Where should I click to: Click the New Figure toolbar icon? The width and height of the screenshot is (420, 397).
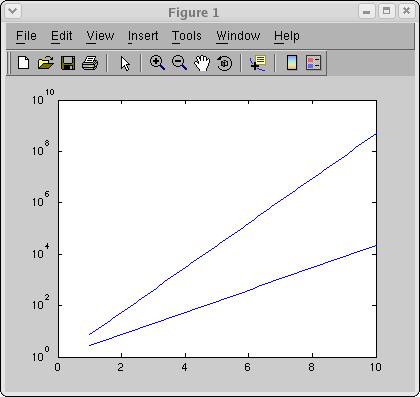(23, 63)
